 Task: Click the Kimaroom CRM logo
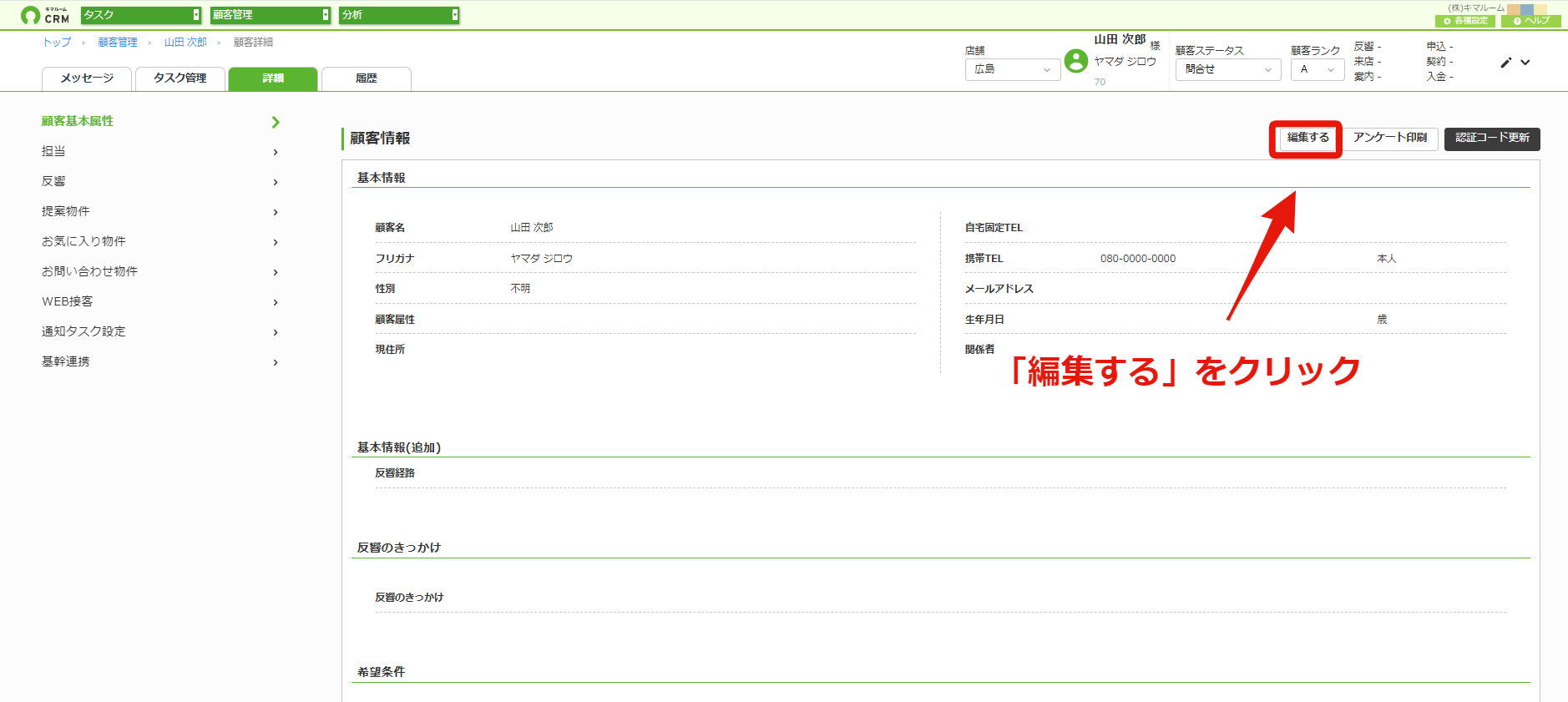tap(45, 15)
